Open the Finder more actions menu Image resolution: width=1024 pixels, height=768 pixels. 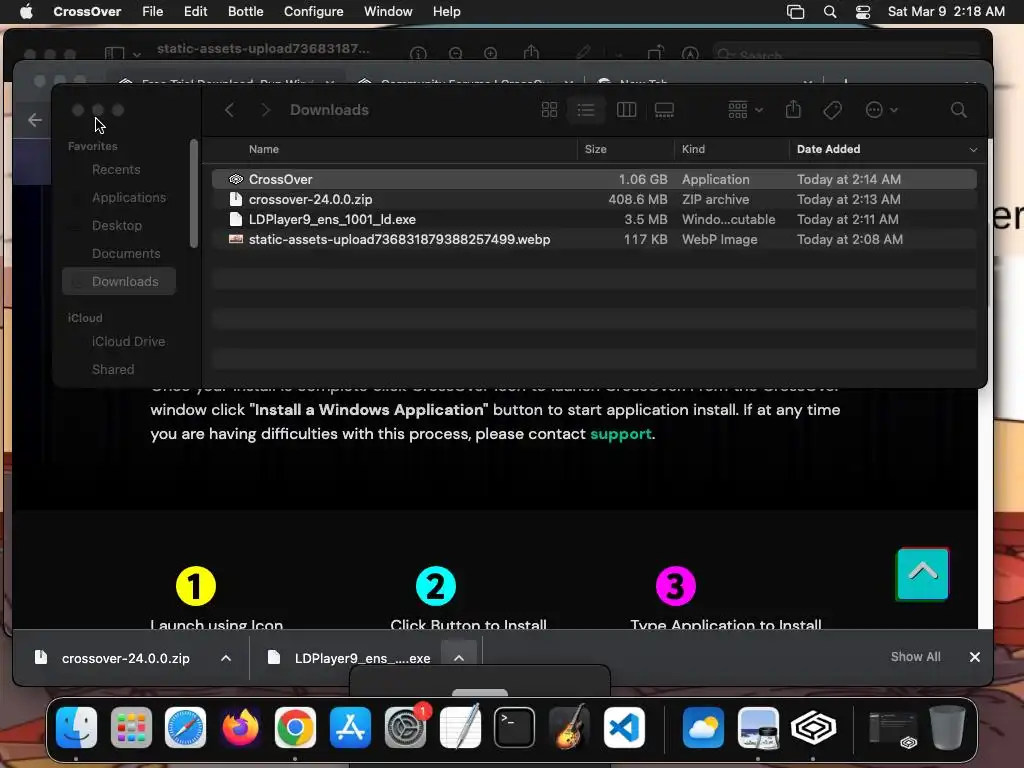[881, 110]
